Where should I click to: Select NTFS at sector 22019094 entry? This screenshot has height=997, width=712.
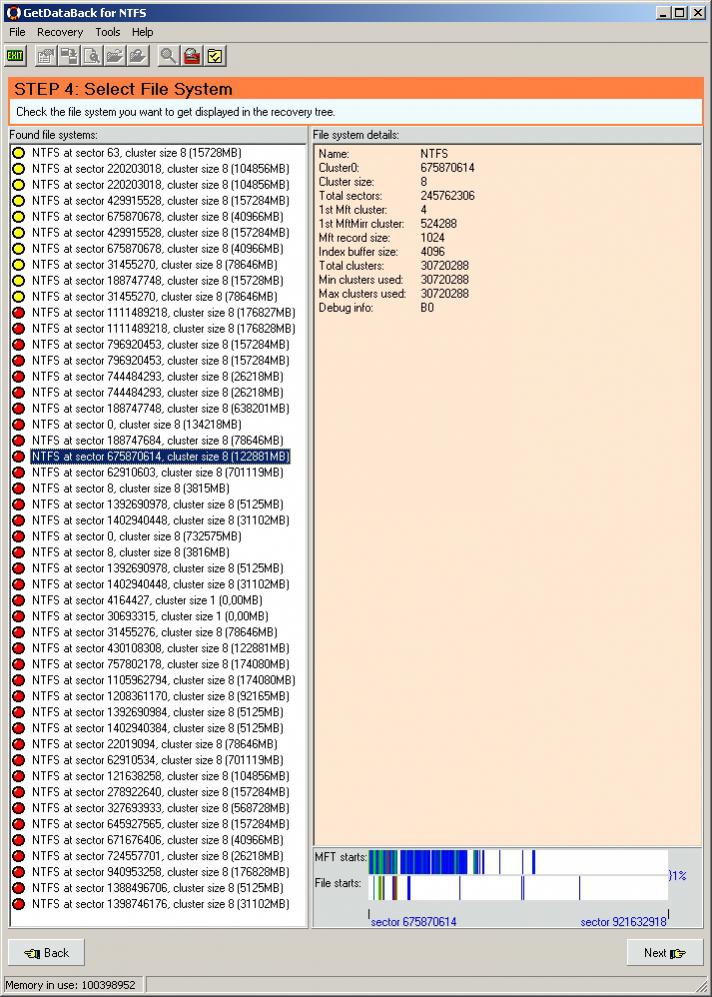(154, 744)
